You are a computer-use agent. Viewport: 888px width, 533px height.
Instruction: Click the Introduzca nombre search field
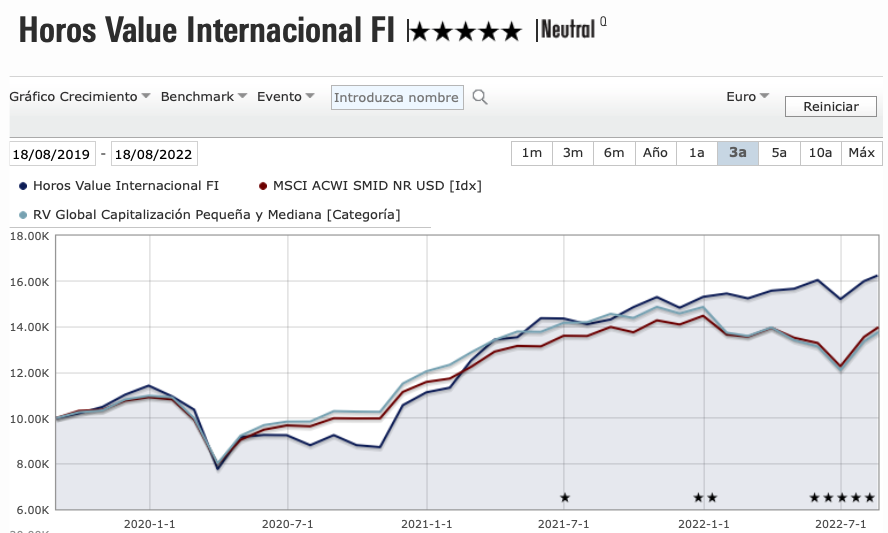pyautogui.click(x=397, y=97)
